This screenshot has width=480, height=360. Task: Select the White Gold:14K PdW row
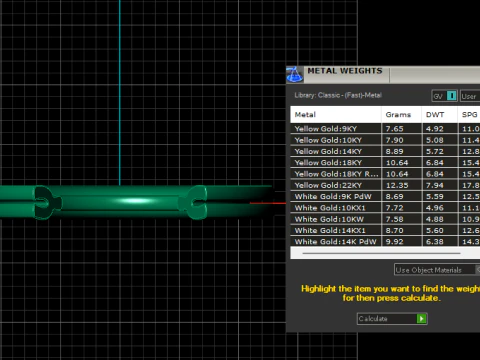tap(385, 242)
